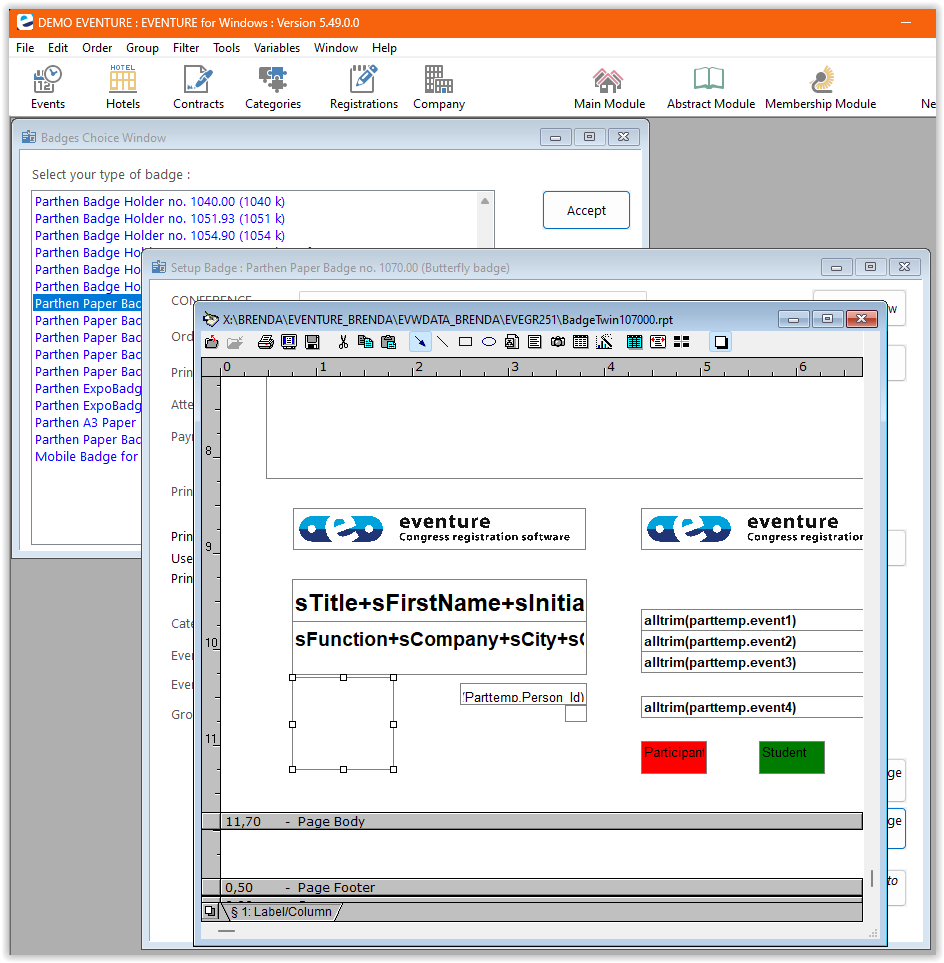This screenshot has height=963, width=944.
Task: Open the Company building icon
Action: coord(439,87)
